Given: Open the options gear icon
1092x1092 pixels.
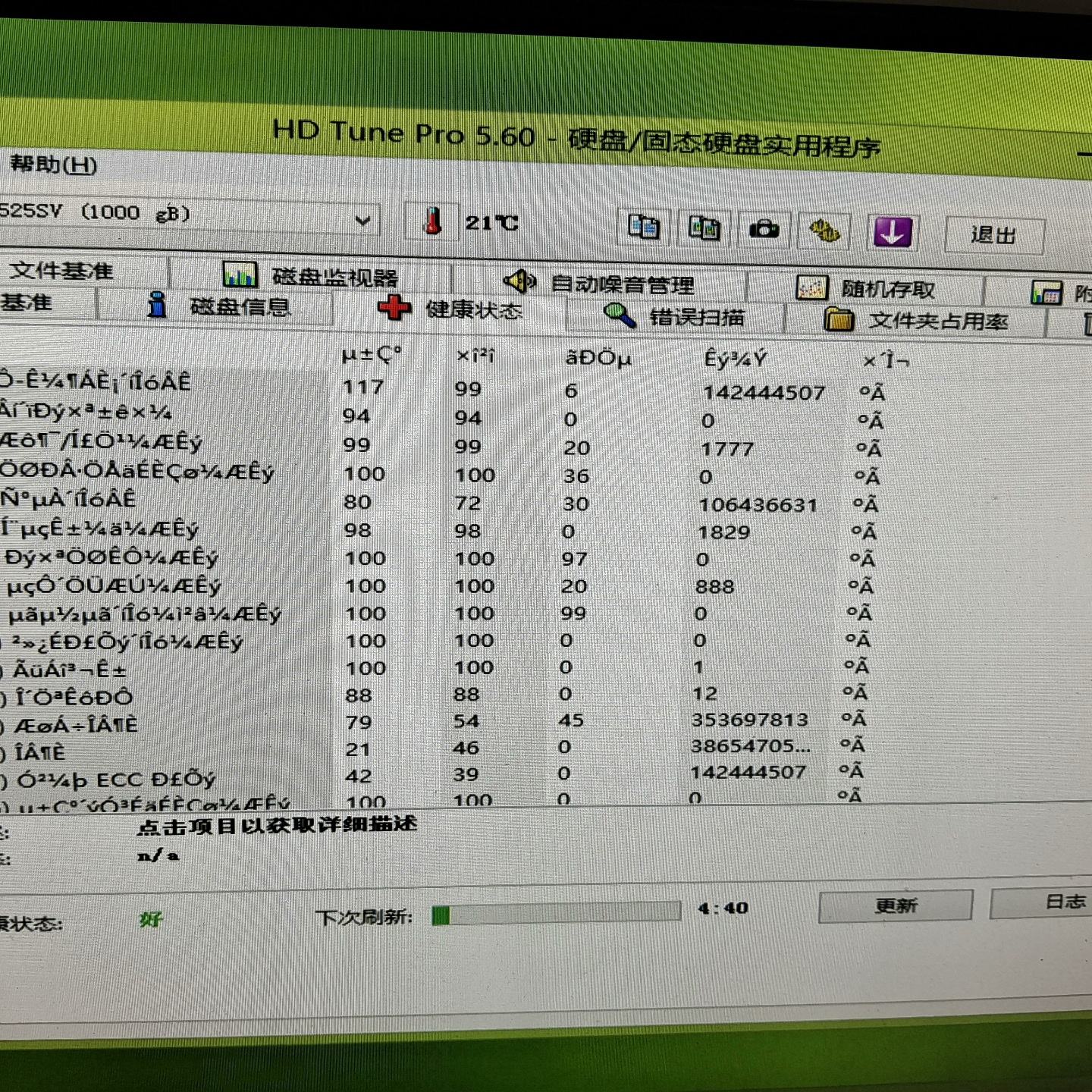Looking at the screenshot, I should pos(825,231).
